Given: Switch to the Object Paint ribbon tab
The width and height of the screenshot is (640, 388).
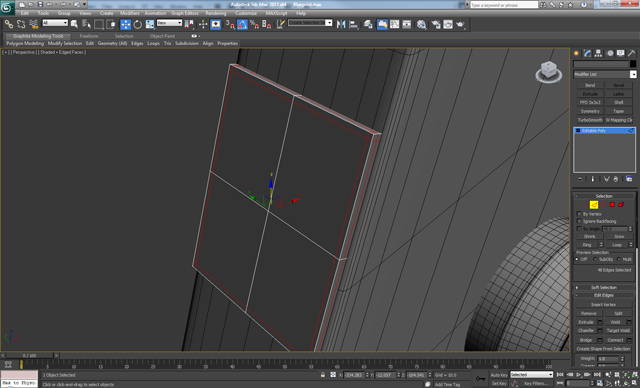Looking at the screenshot, I should point(162,36).
